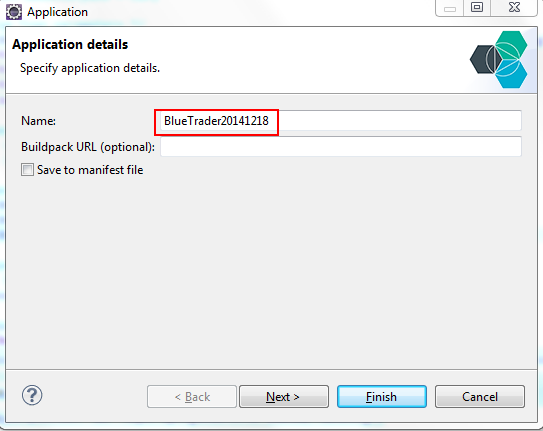Go to Next wizard page
This screenshot has width=543, height=431.
284,397
